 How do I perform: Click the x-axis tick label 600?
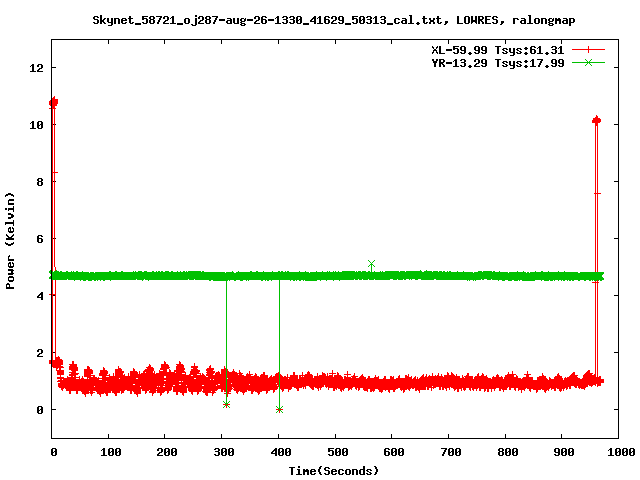point(393,452)
